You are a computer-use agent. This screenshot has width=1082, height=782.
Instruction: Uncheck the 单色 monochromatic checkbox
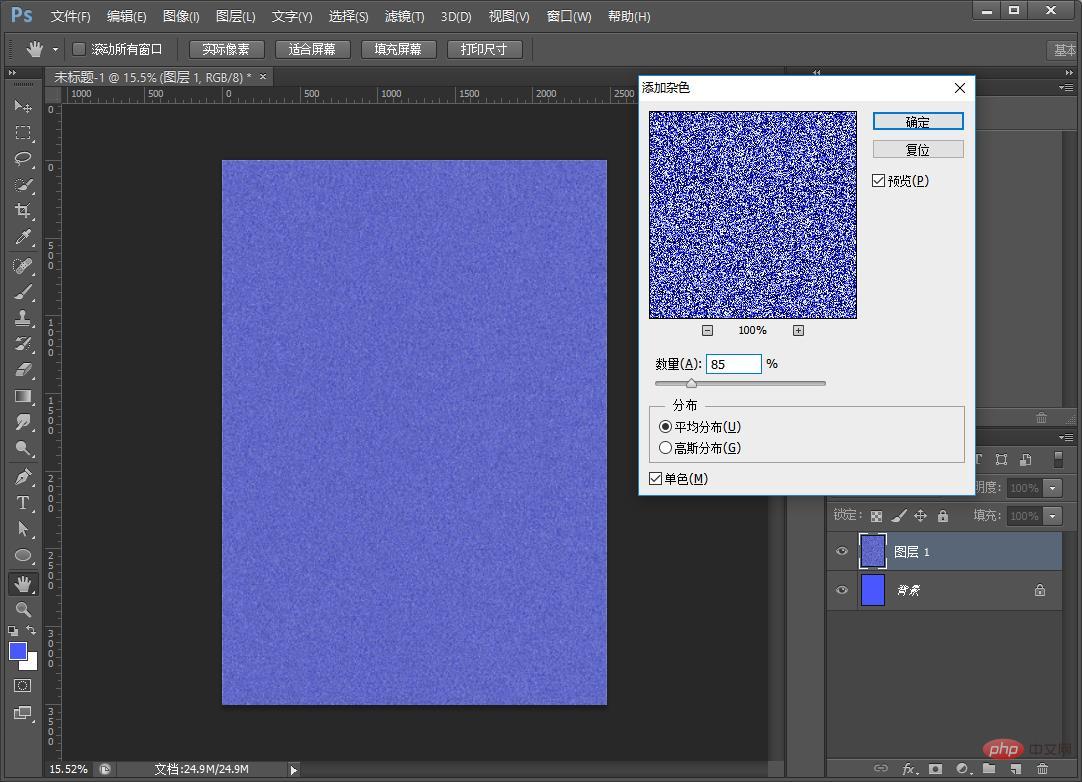(x=656, y=479)
